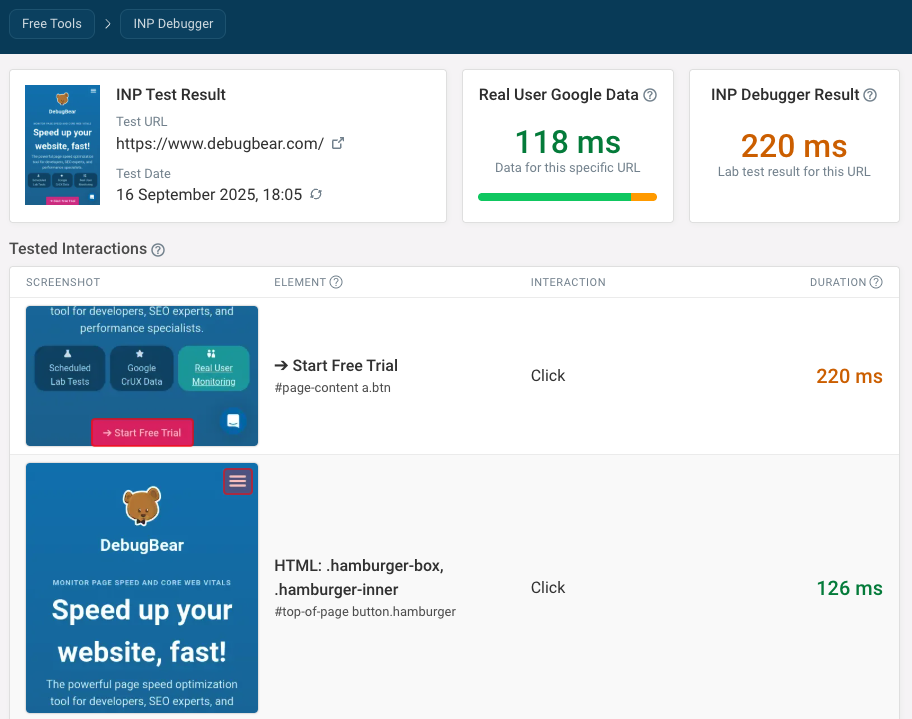
Task: Click the Start Free Trial element name
Action: pos(336,365)
